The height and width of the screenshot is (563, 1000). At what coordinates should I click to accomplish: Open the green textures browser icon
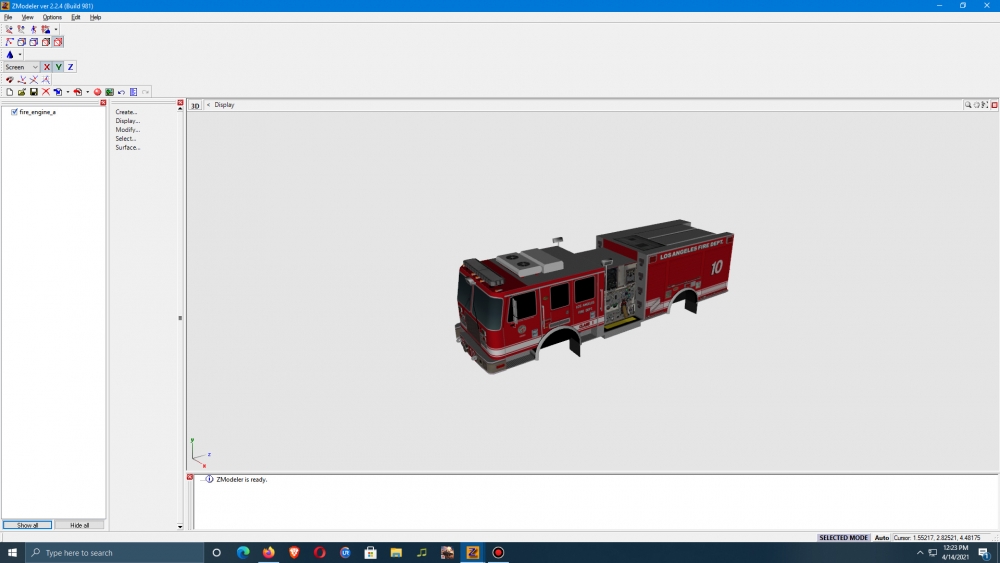[x=110, y=92]
